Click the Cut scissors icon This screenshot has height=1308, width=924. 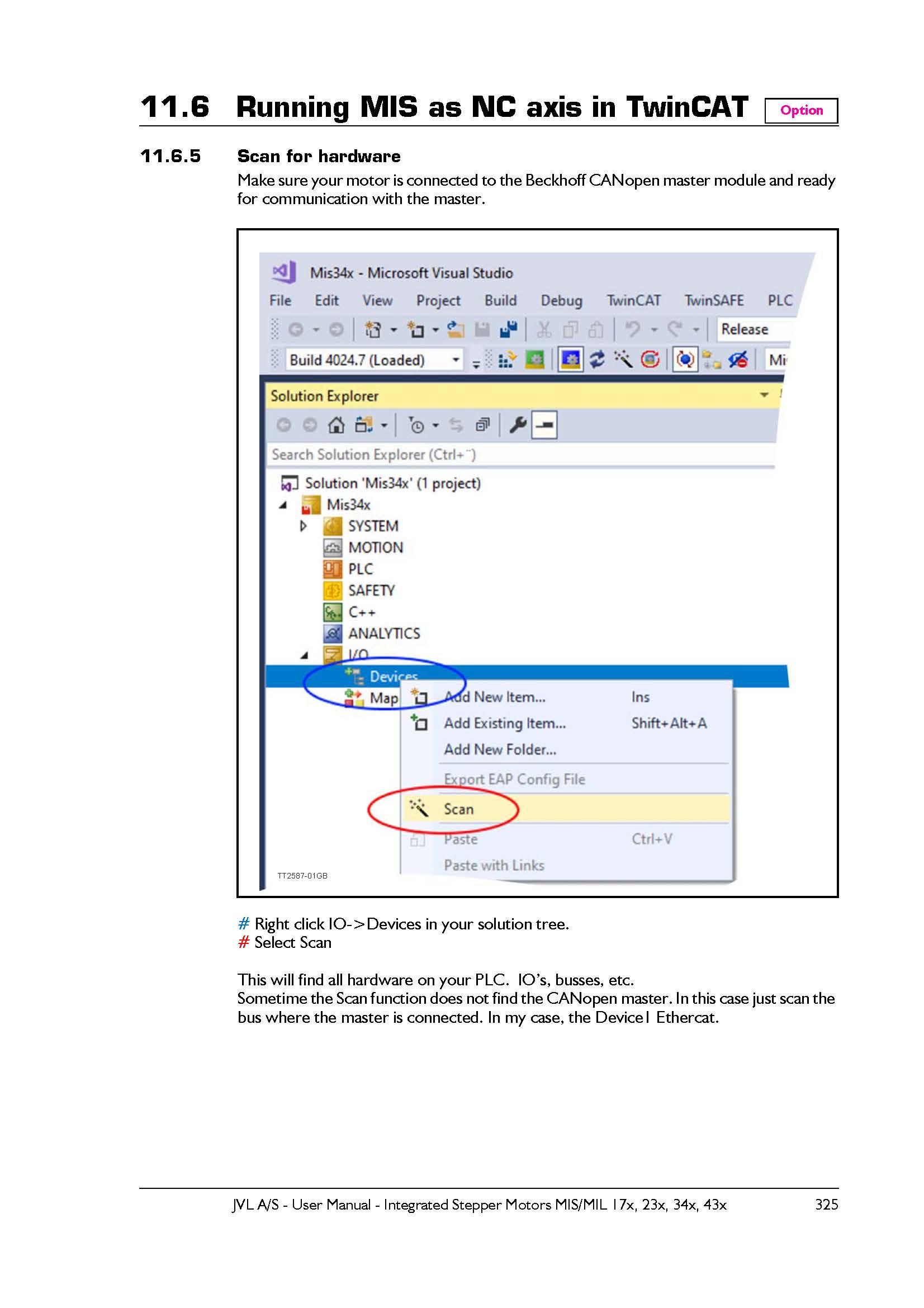coord(544,329)
